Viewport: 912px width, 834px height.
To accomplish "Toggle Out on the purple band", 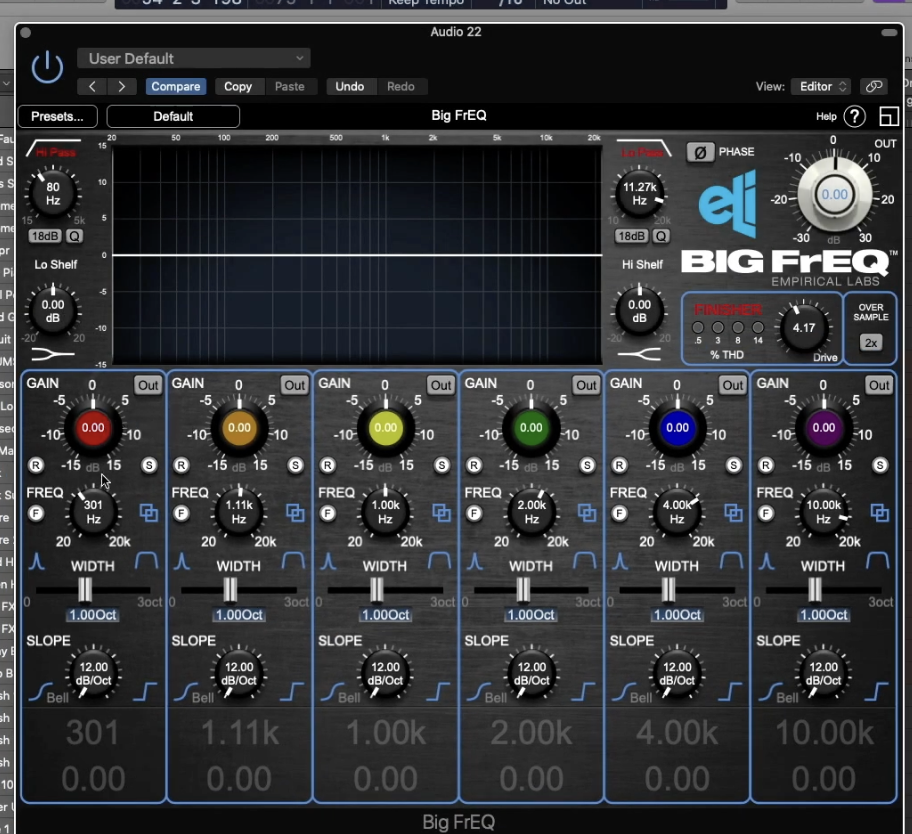I will click(x=879, y=385).
